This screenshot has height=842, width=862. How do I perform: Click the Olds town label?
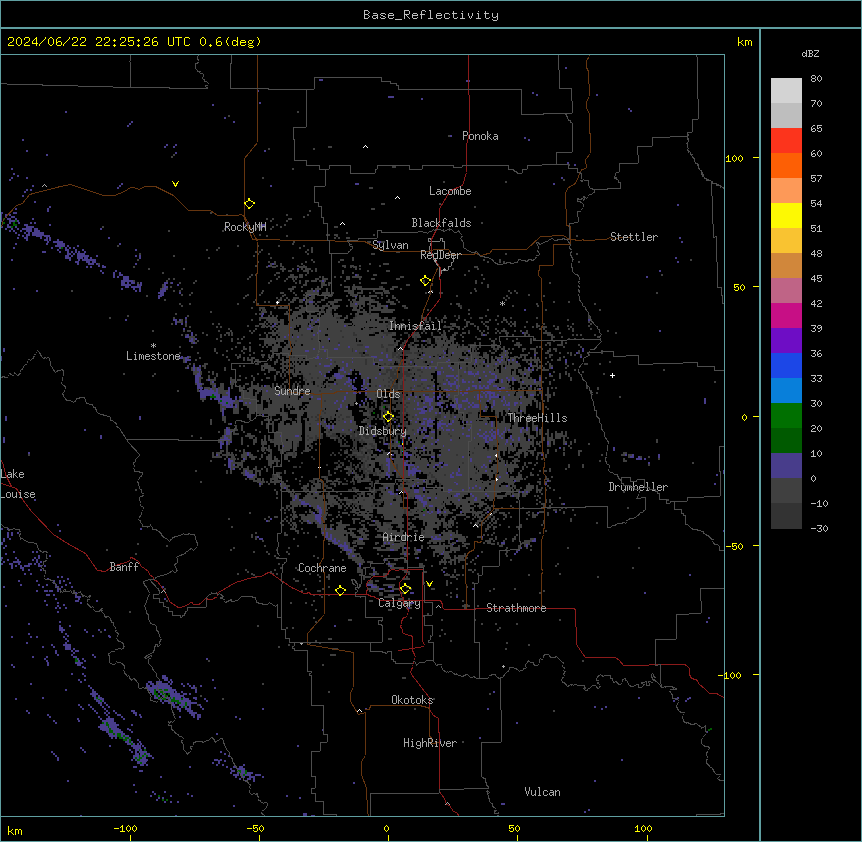388,394
